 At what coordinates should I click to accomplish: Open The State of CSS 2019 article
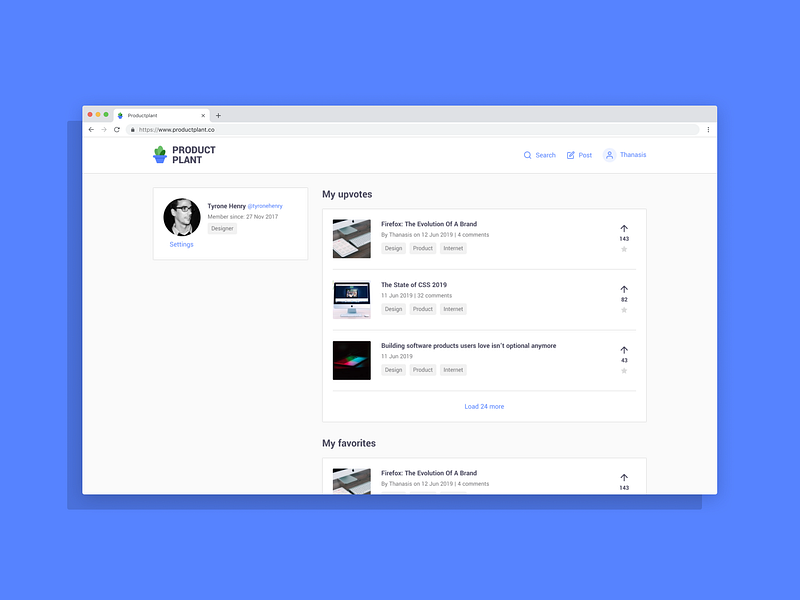414,285
